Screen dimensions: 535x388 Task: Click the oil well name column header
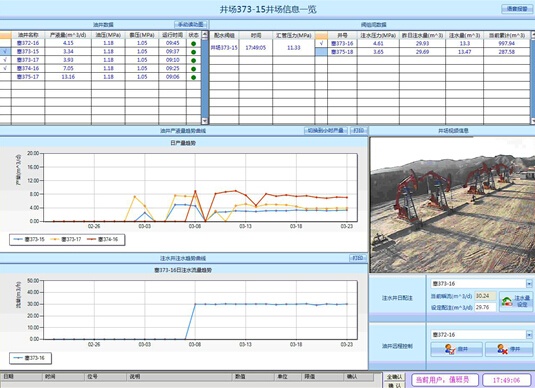(28, 35)
